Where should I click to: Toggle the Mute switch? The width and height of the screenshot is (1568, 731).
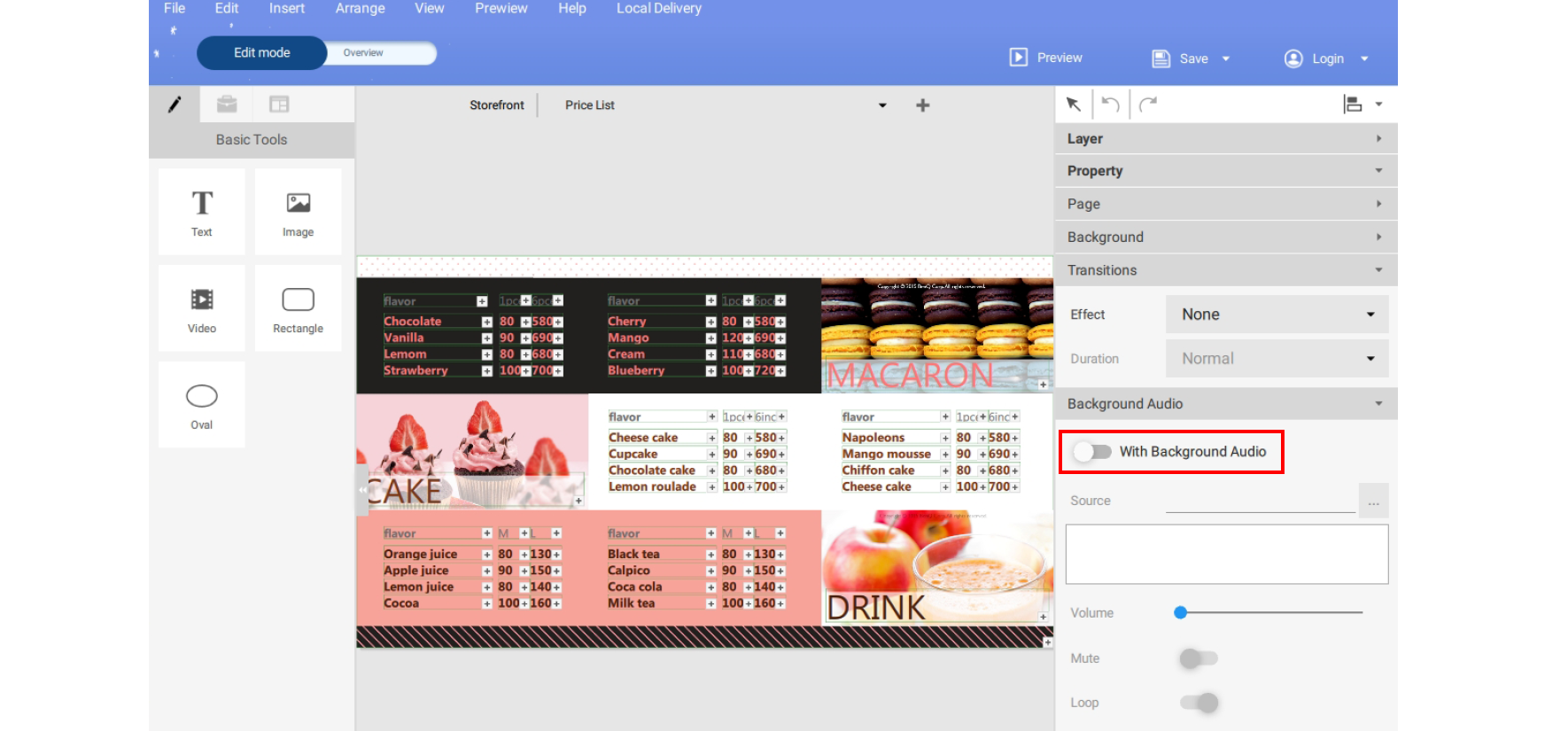(x=1199, y=658)
